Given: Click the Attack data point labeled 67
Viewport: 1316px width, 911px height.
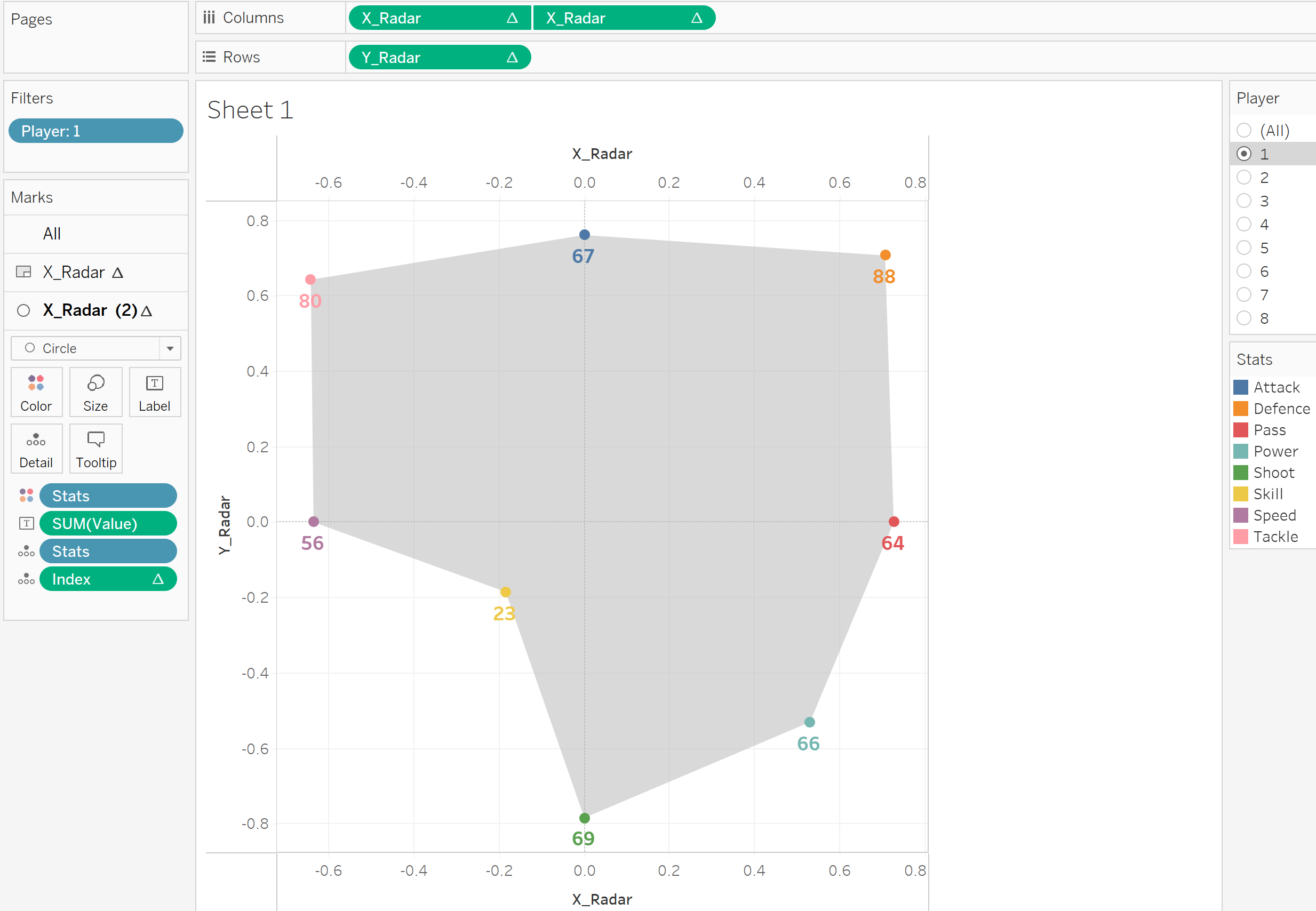Looking at the screenshot, I should tap(584, 235).
